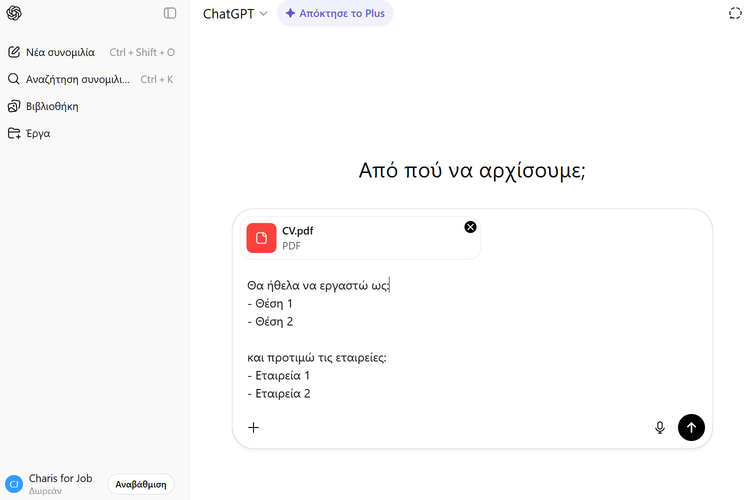Collapse the sidebar with the panel icon
750x500 pixels.
(170, 13)
